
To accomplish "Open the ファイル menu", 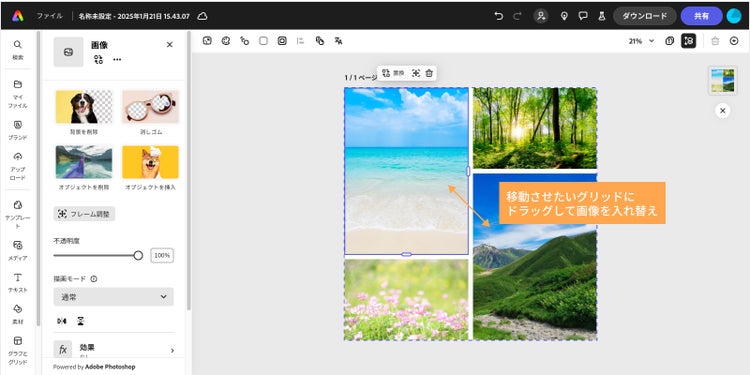I will point(49,16).
